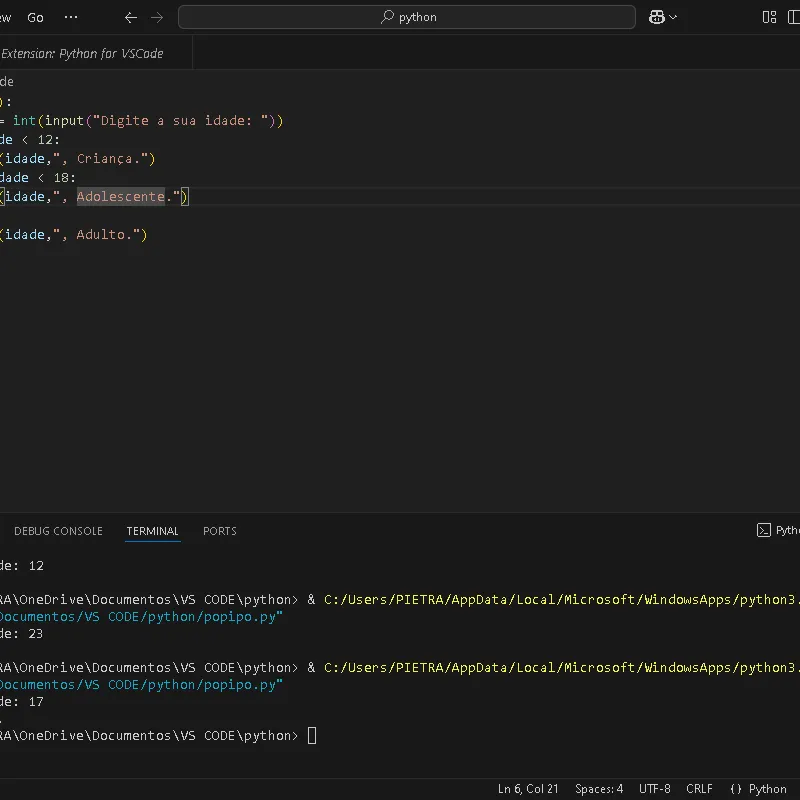Click the curly braces language icon
The width and height of the screenshot is (800, 800).
736,789
